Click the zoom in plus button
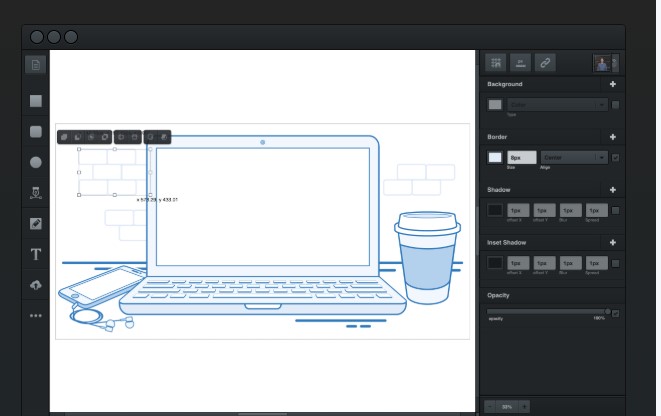This screenshot has height=416, width=661. 524,407
